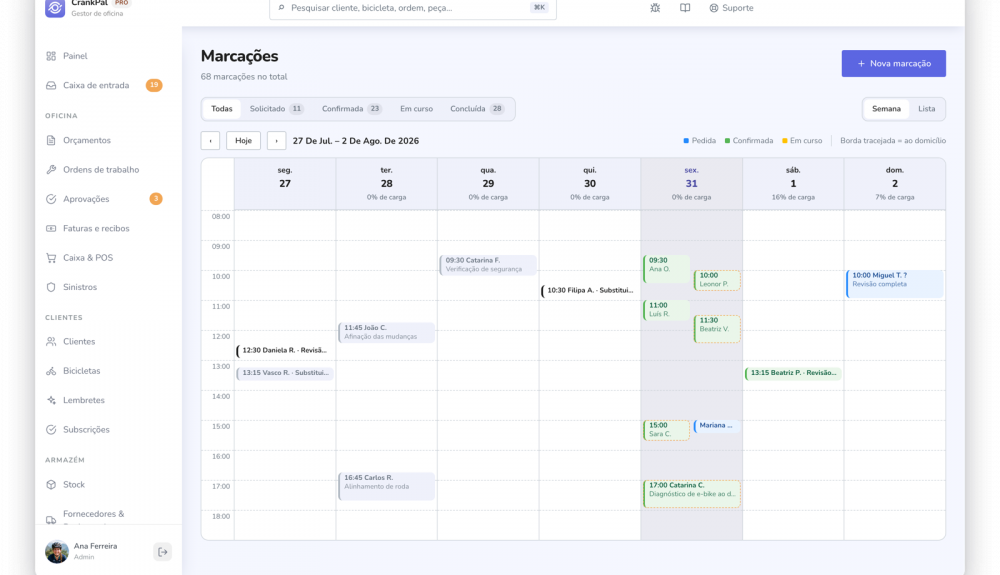The width and height of the screenshot is (1000, 575).
Task: Click the Subscrições icon
Action: click(51, 430)
